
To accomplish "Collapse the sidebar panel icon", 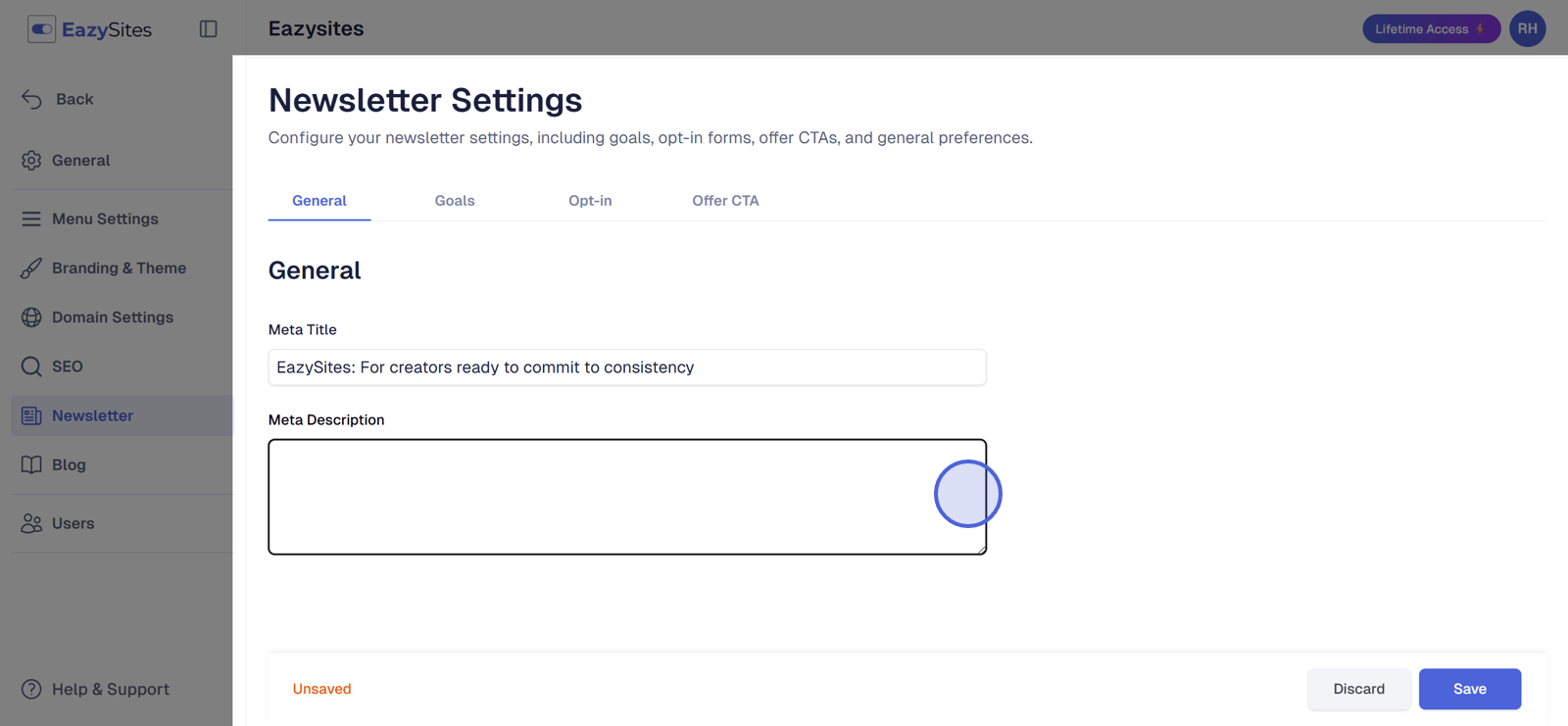I will coord(208,29).
